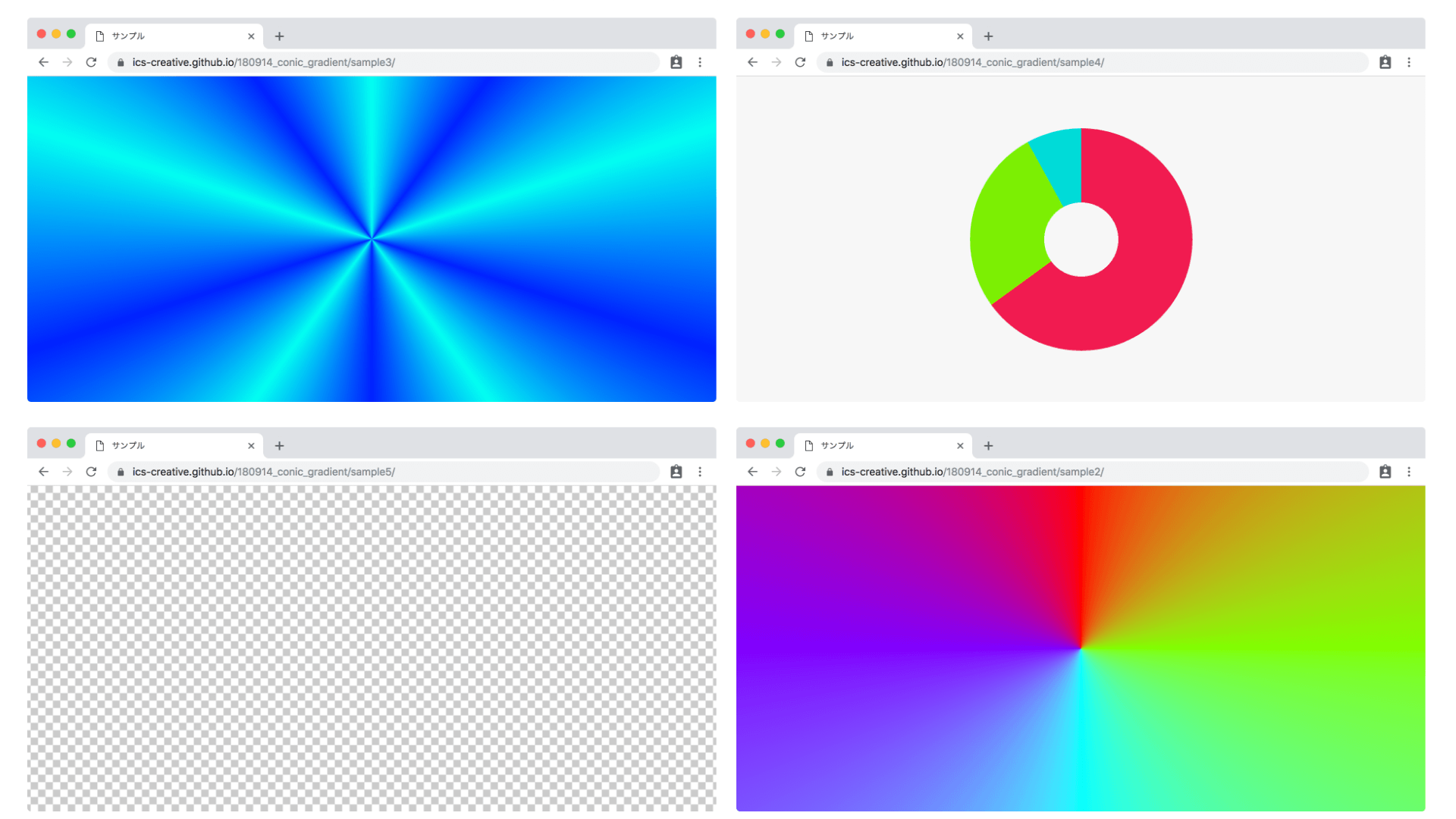Open profile icon in sample2 window
The image size is (1456, 819).
(x=1385, y=472)
